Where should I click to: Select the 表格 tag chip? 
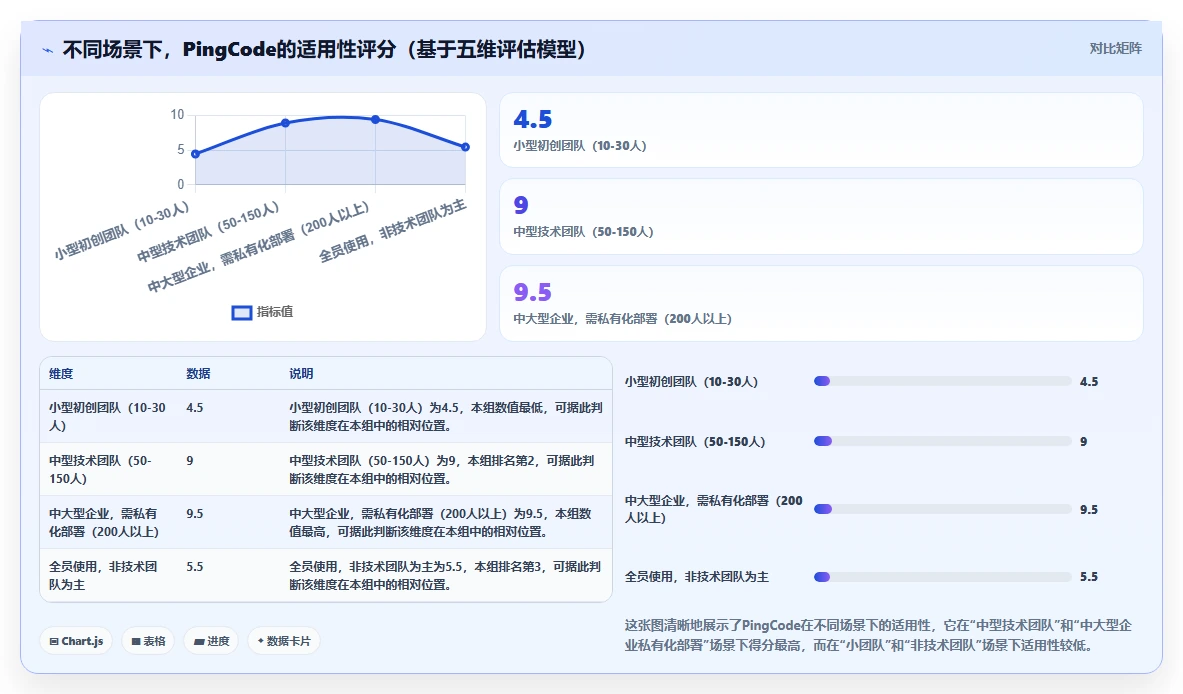[148, 641]
